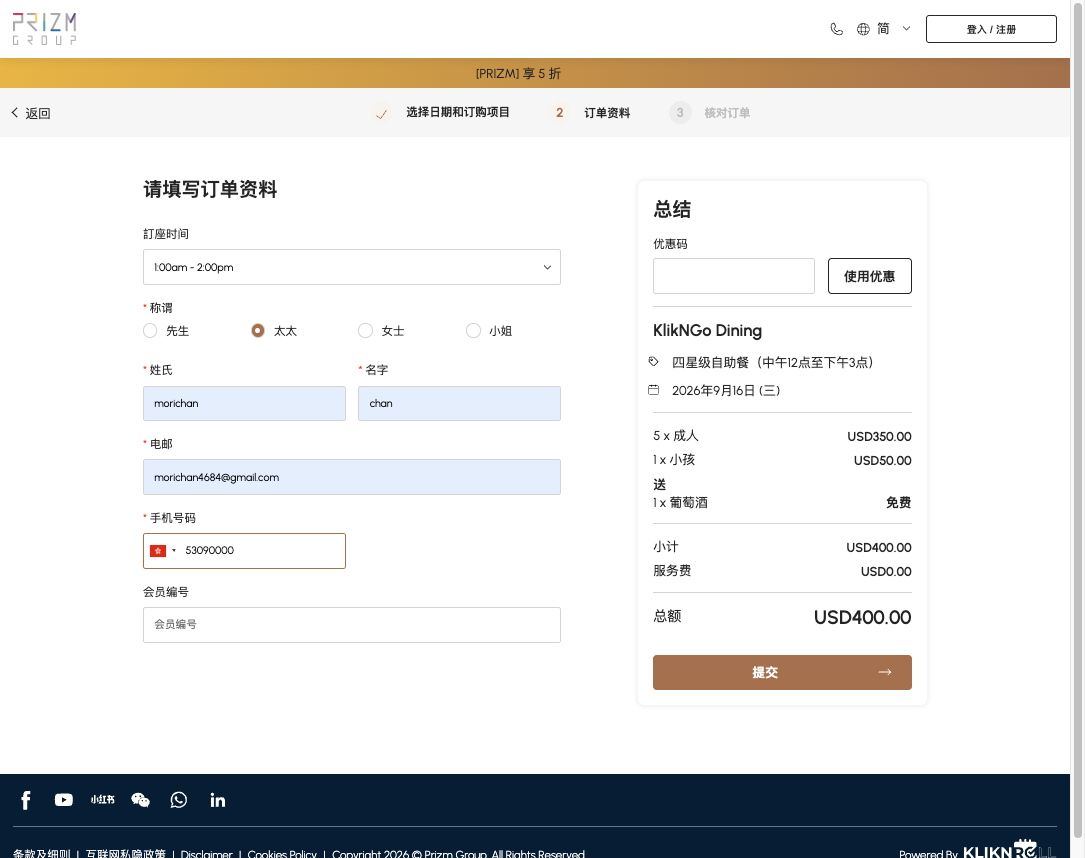Open the LinkedIn footer icon

(217, 800)
